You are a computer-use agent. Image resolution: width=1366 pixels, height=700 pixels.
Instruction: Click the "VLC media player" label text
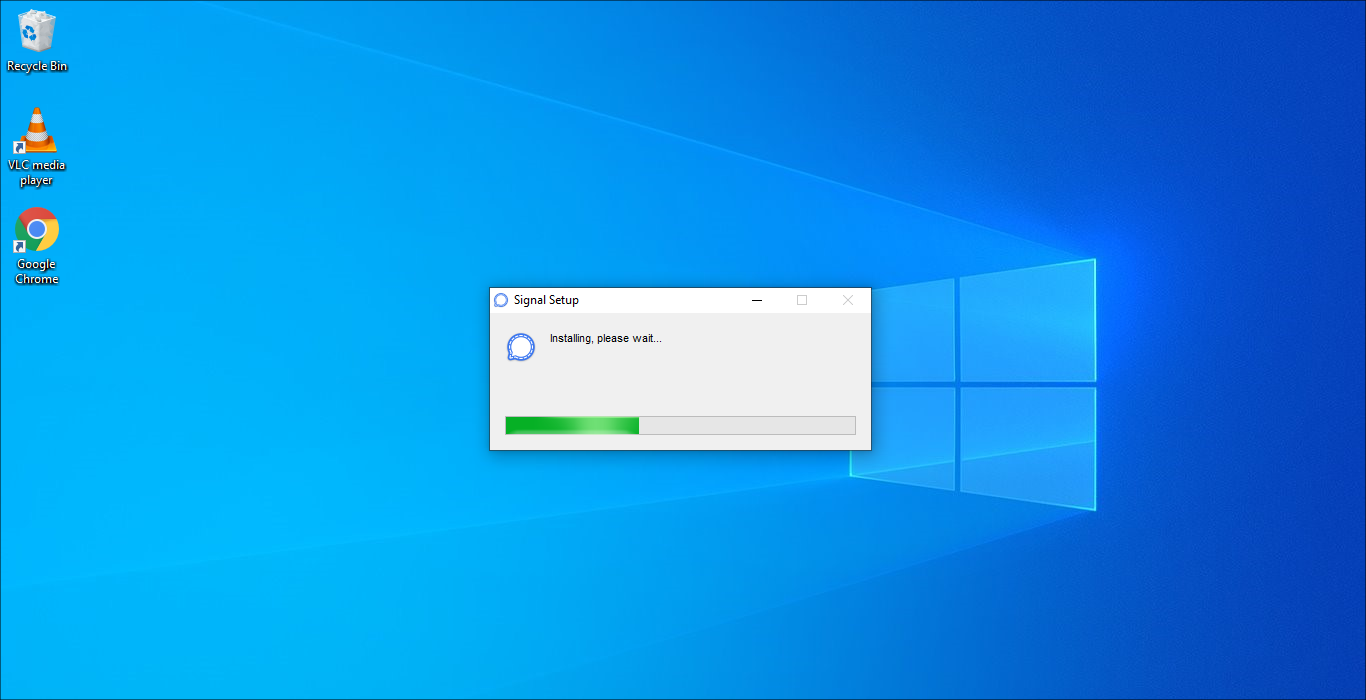click(37, 173)
